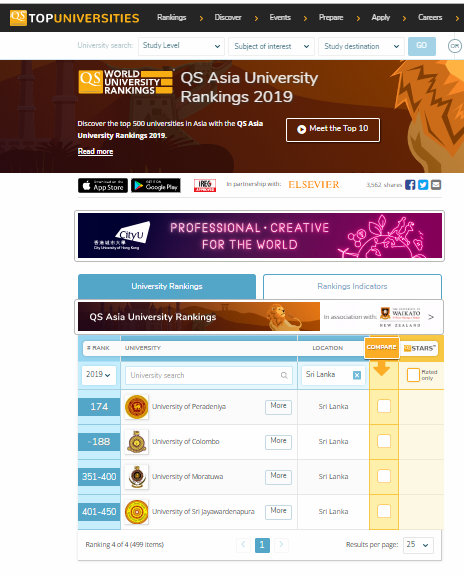Open the Careers menu
This screenshot has height=576, width=464.
click(430, 18)
